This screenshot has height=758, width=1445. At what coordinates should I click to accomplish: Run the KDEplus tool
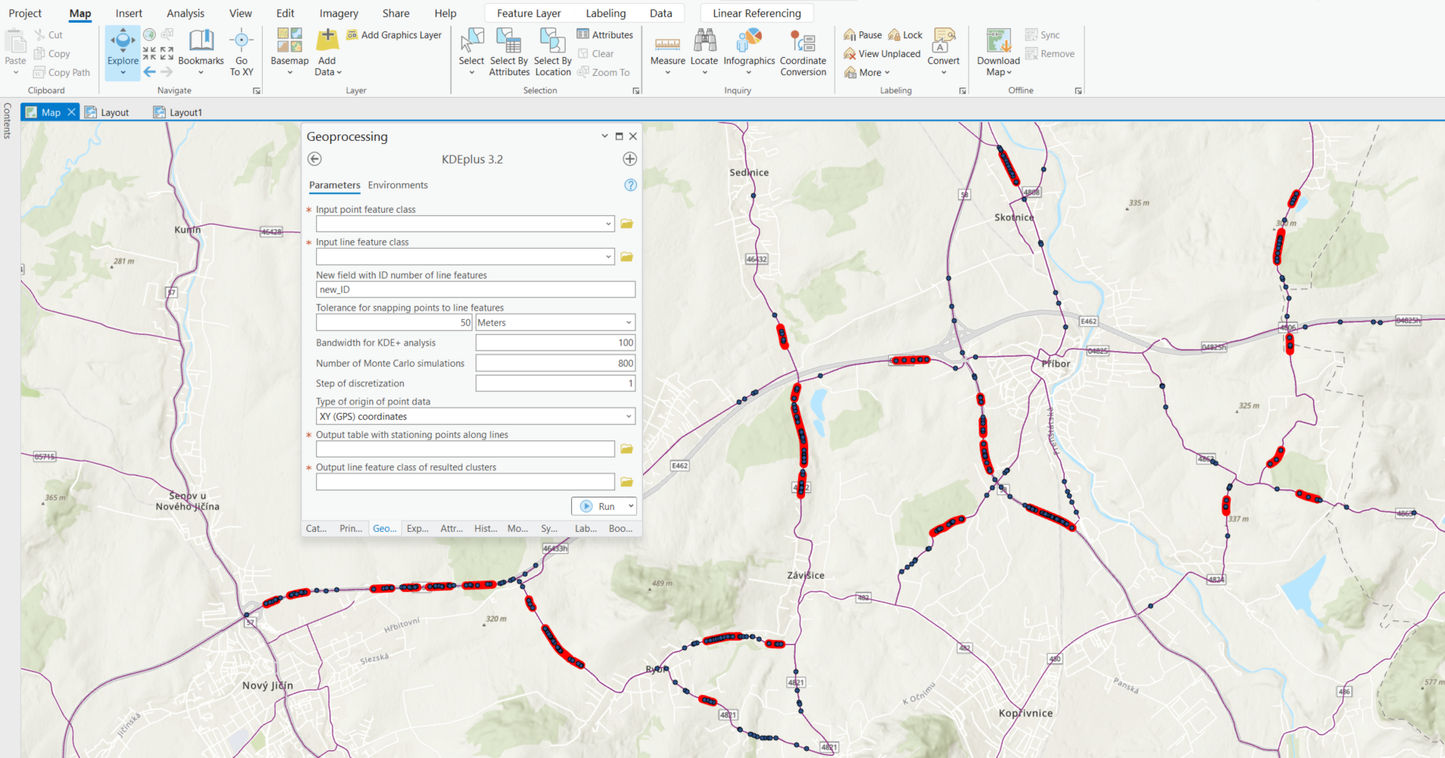[x=597, y=506]
